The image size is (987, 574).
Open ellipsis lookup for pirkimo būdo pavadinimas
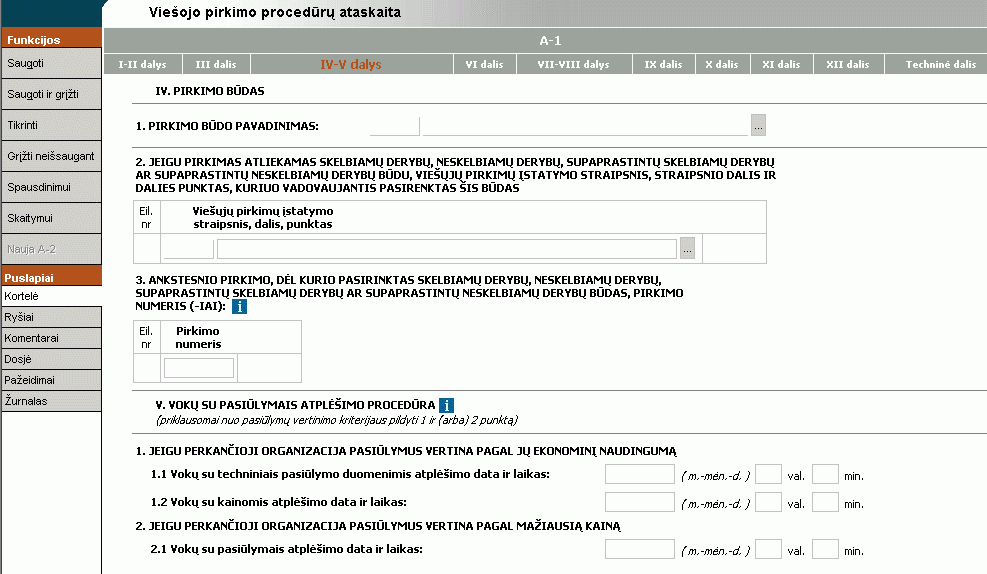(x=758, y=125)
